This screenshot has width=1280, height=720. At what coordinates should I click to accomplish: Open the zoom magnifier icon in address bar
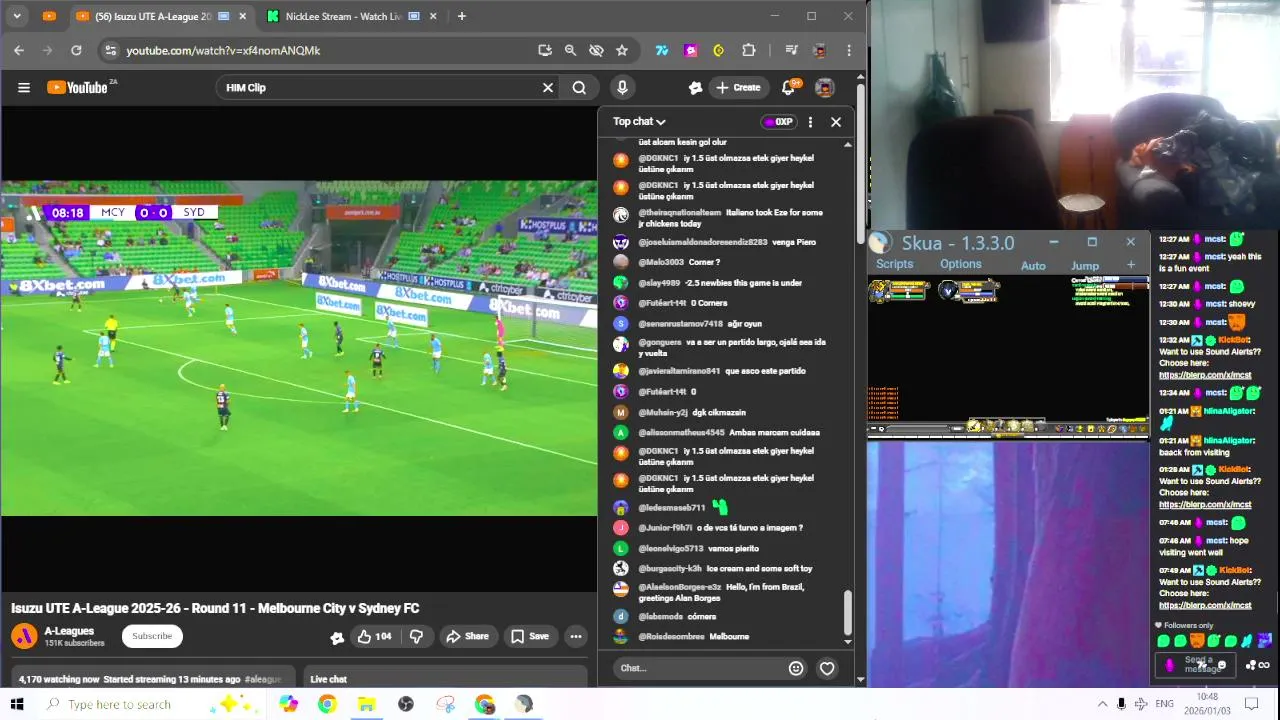point(570,50)
